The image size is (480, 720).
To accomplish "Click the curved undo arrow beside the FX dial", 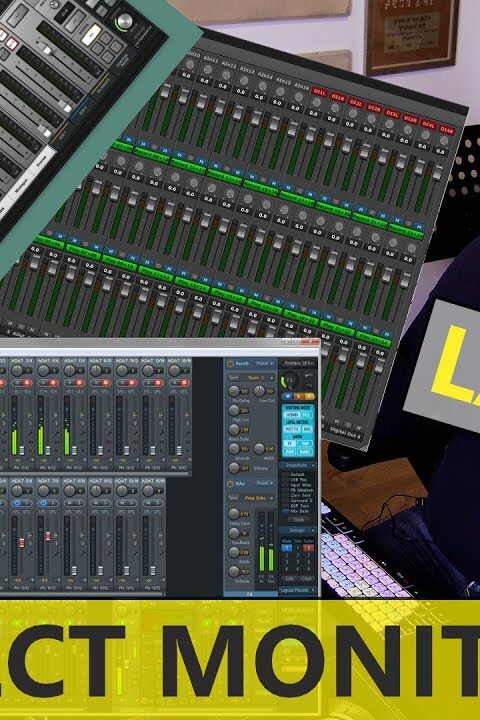I will (309, 377).
